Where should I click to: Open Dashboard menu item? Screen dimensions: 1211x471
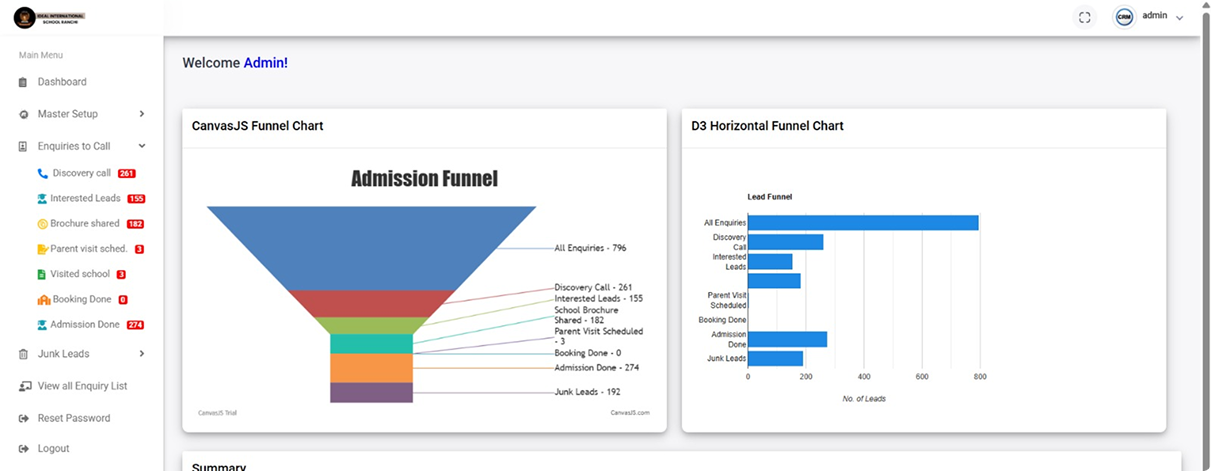[x=62, y=82]
